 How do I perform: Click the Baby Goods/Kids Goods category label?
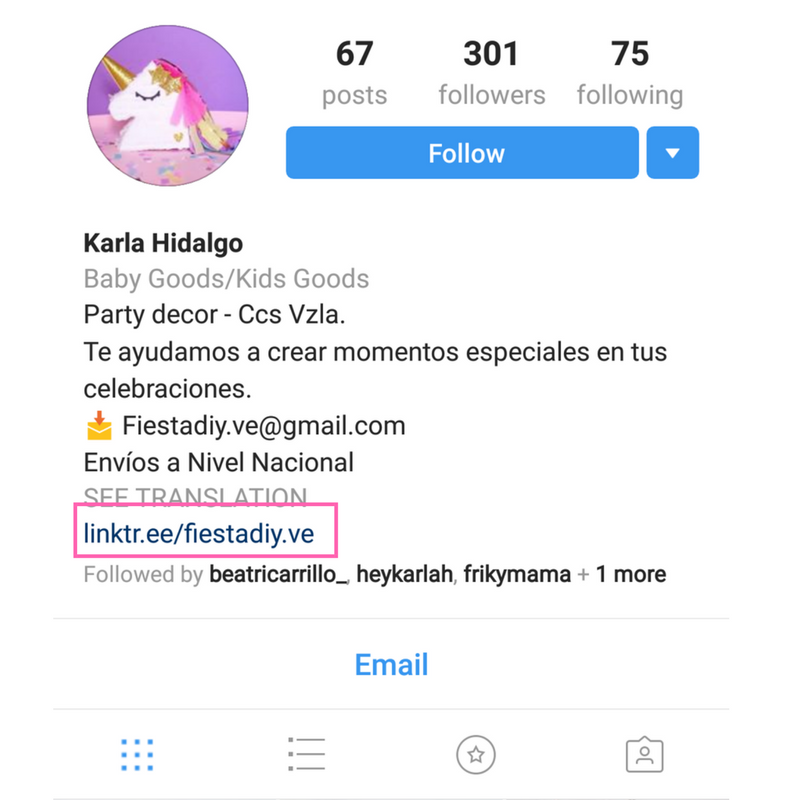[226, 279]
